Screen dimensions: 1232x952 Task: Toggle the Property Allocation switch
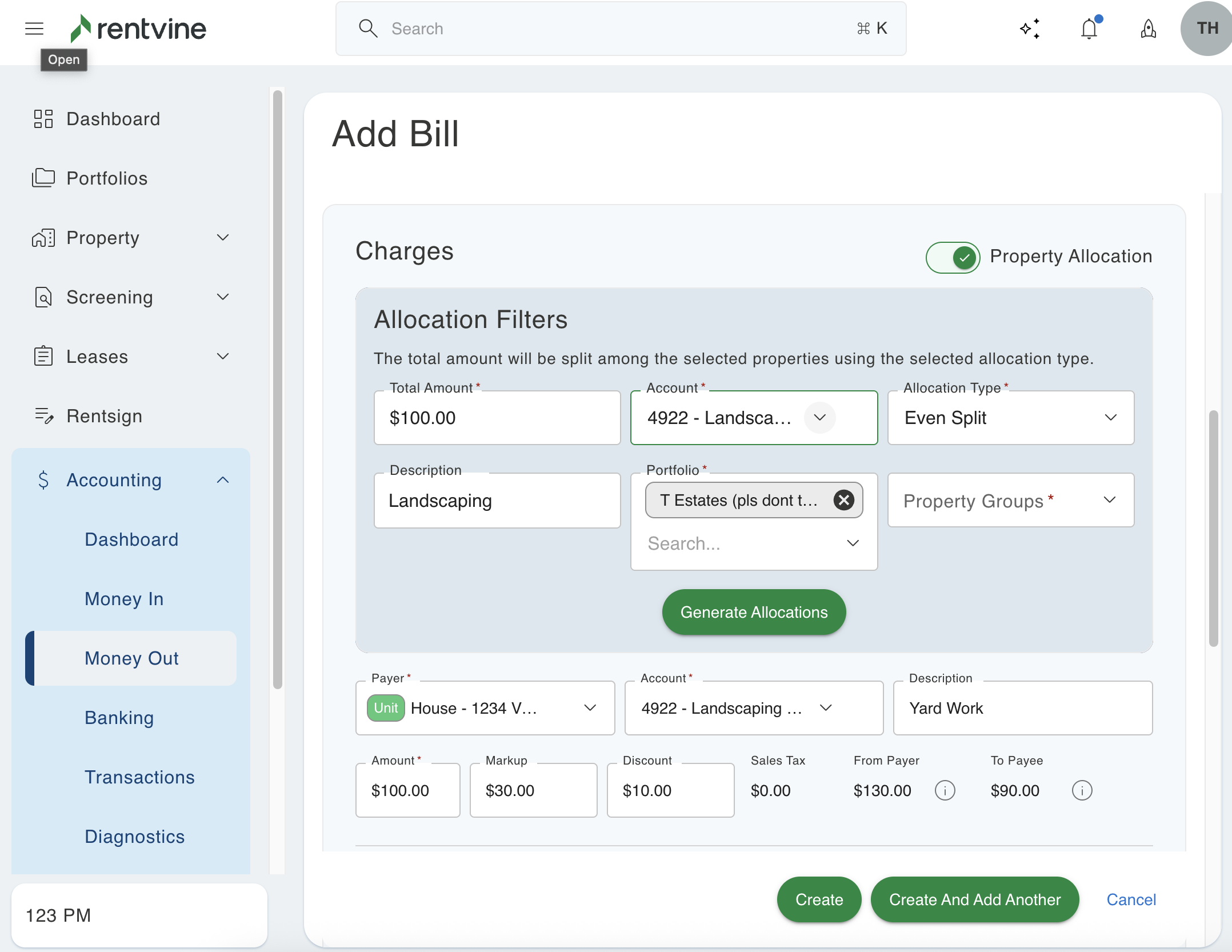pyautogui.click(x=953, y=257)
